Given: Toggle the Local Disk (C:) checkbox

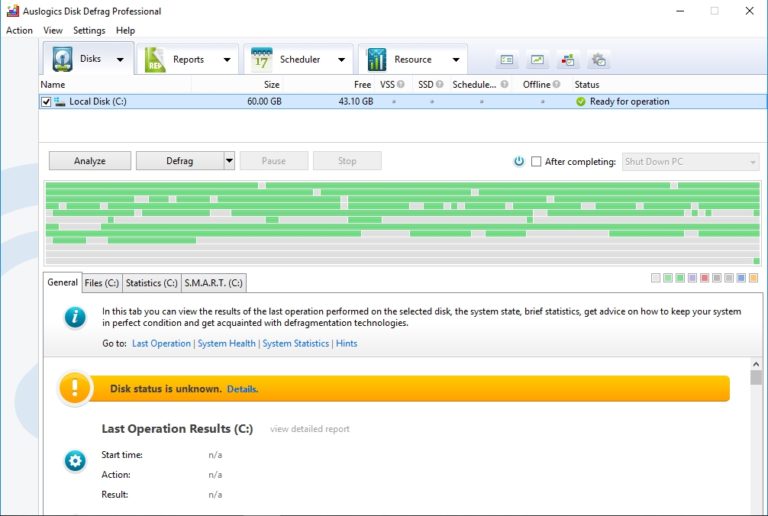Looking at the screenshot, I should point(46,102).
